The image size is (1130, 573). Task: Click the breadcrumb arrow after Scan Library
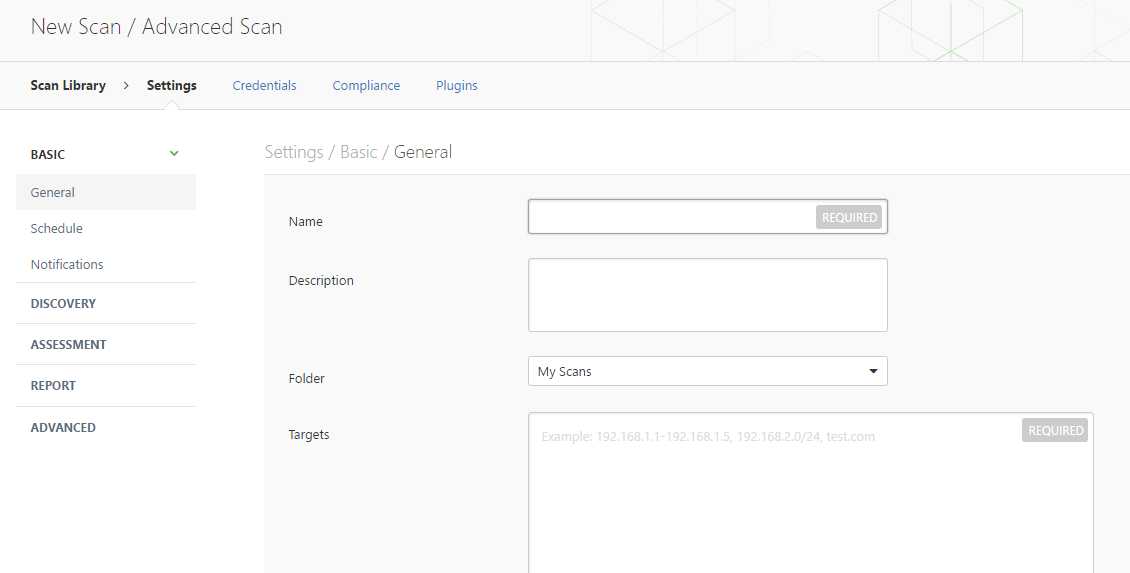[126, 86]
